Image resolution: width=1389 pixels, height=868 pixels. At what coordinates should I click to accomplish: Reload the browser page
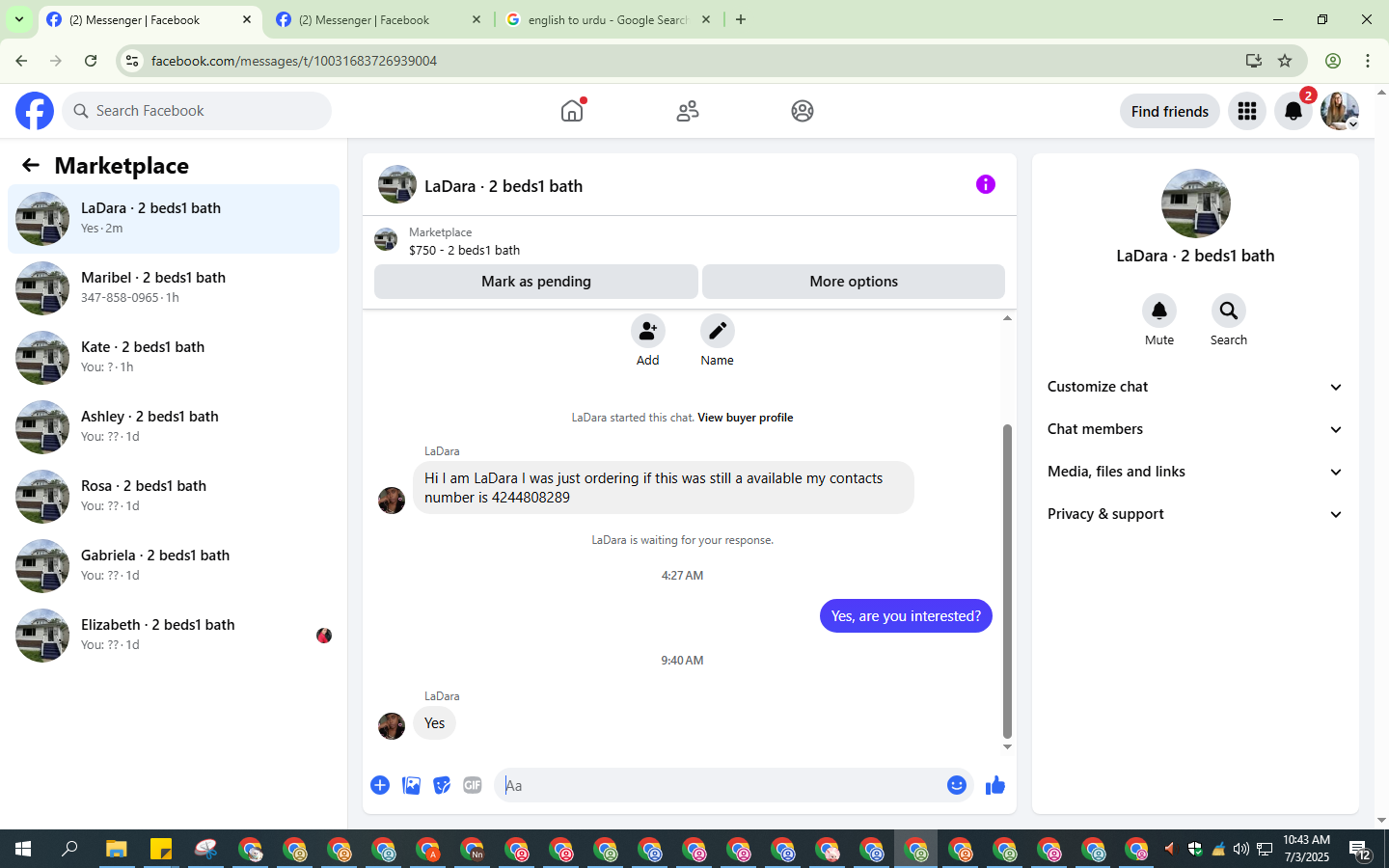[91, 61]
